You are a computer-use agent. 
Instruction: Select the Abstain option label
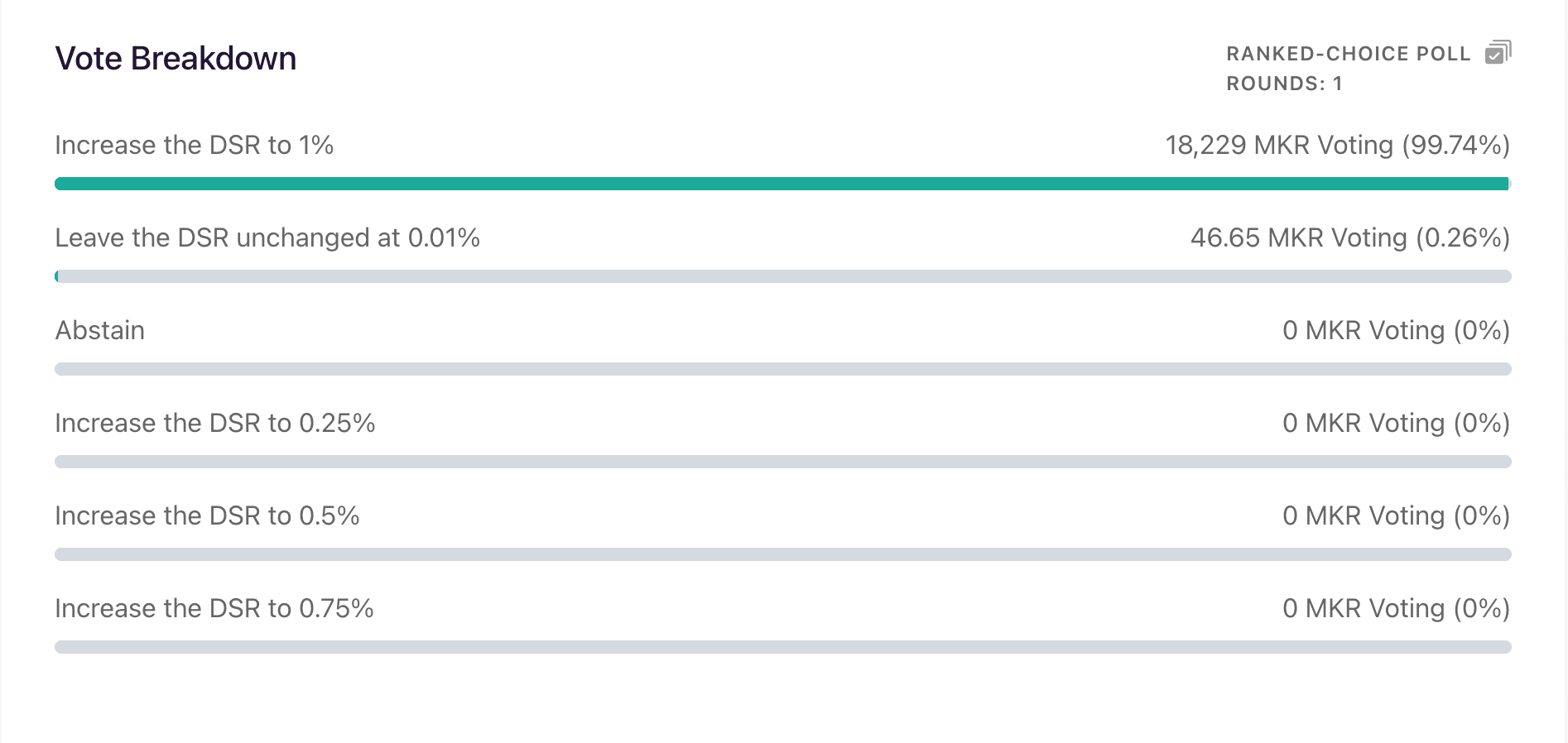point(99,330)
